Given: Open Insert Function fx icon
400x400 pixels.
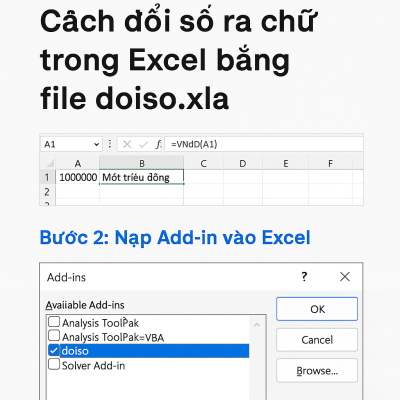Looking at the screenshot, I should click(x=158, y=144).
